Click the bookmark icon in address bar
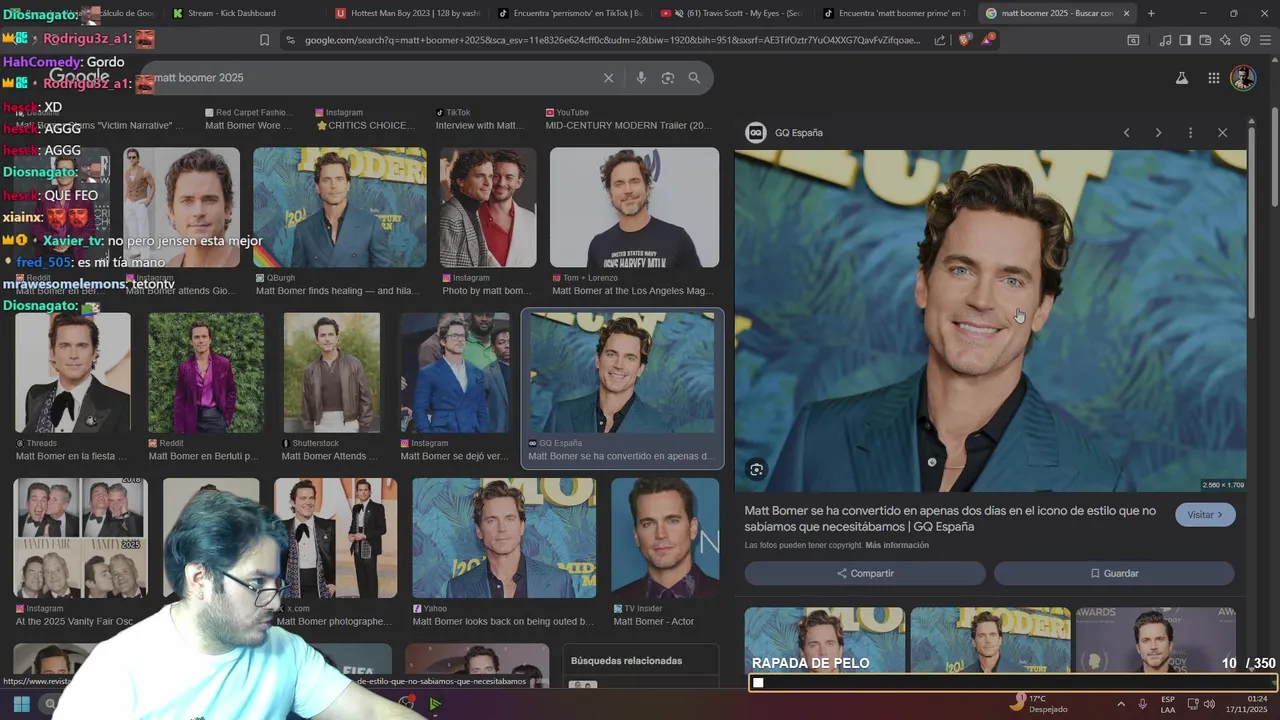 tap(264, 40)
